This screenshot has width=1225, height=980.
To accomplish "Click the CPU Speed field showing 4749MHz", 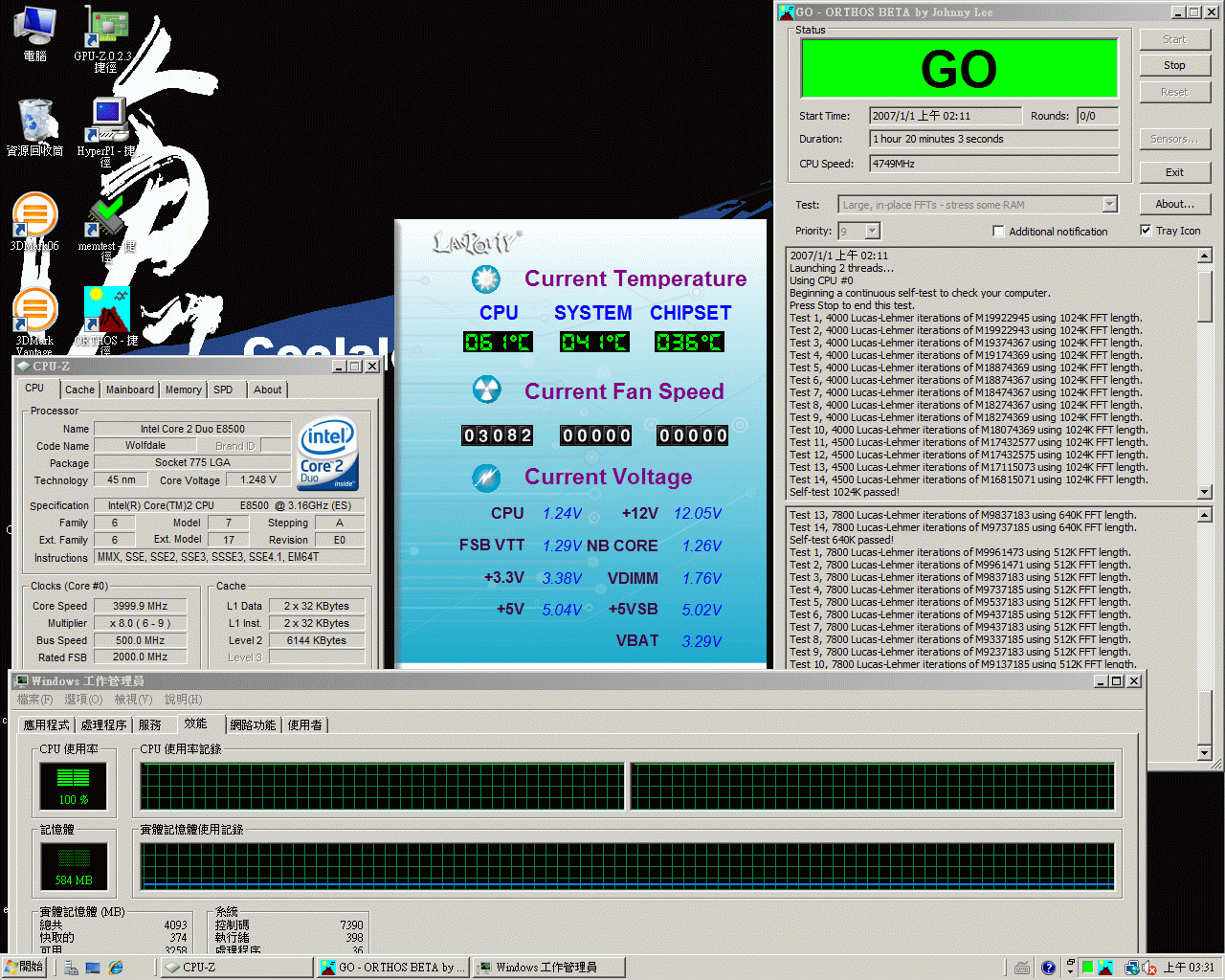I will tap(993, 164).
